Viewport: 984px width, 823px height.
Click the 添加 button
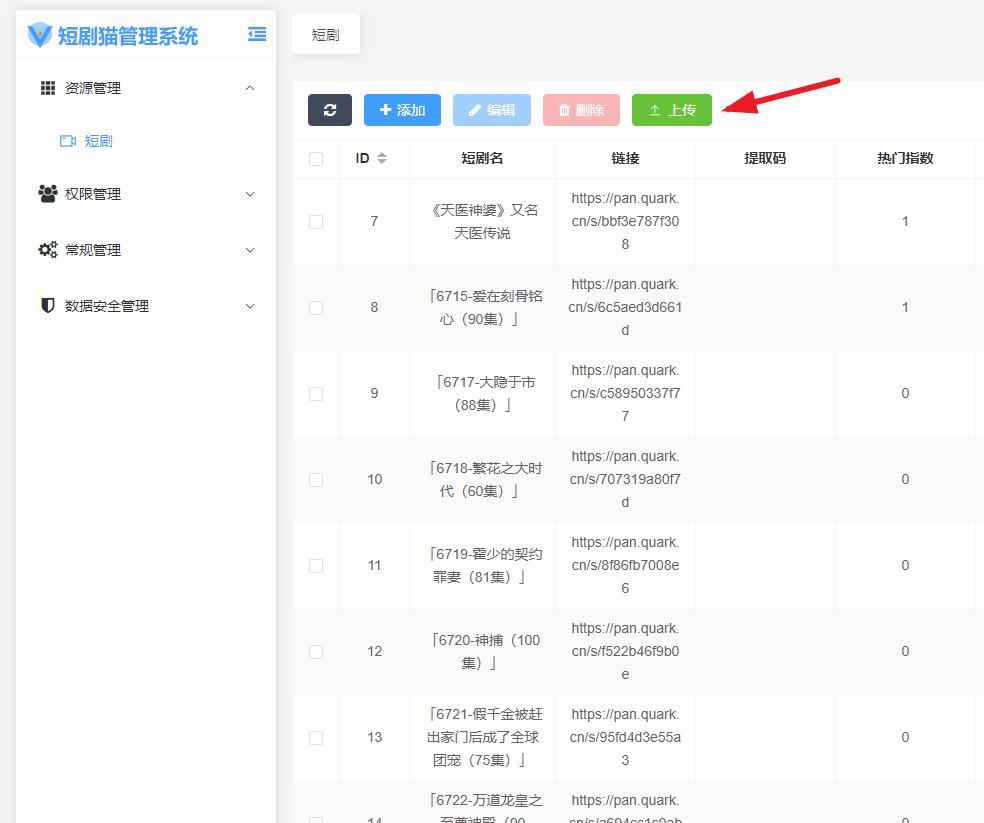(402, 110)
